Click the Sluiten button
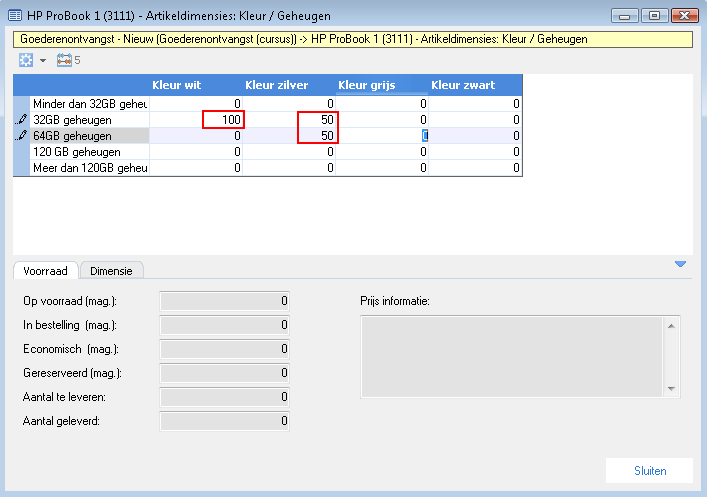 pos(649,470)
